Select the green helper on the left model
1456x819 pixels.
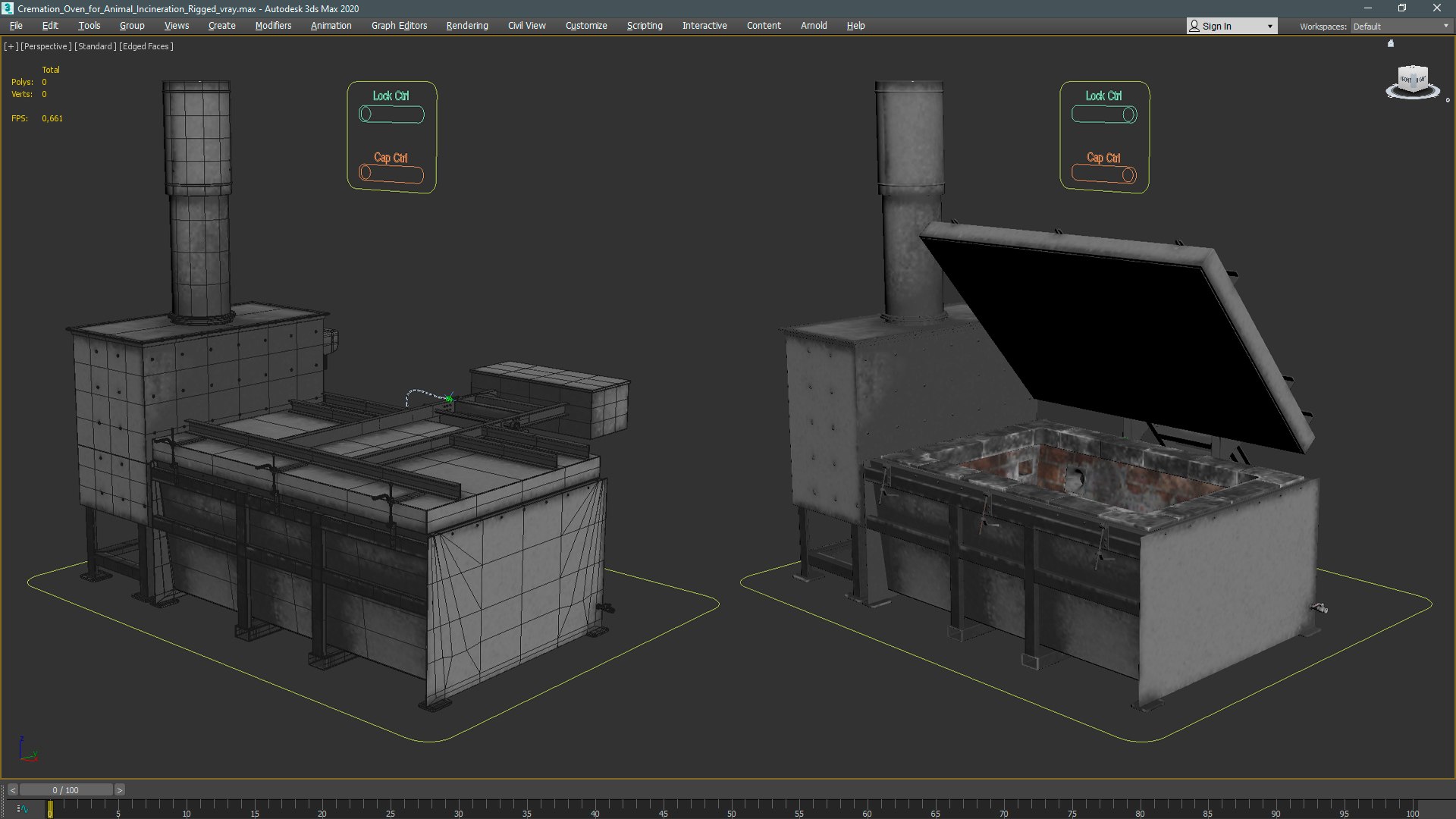[x=449, y=398]
